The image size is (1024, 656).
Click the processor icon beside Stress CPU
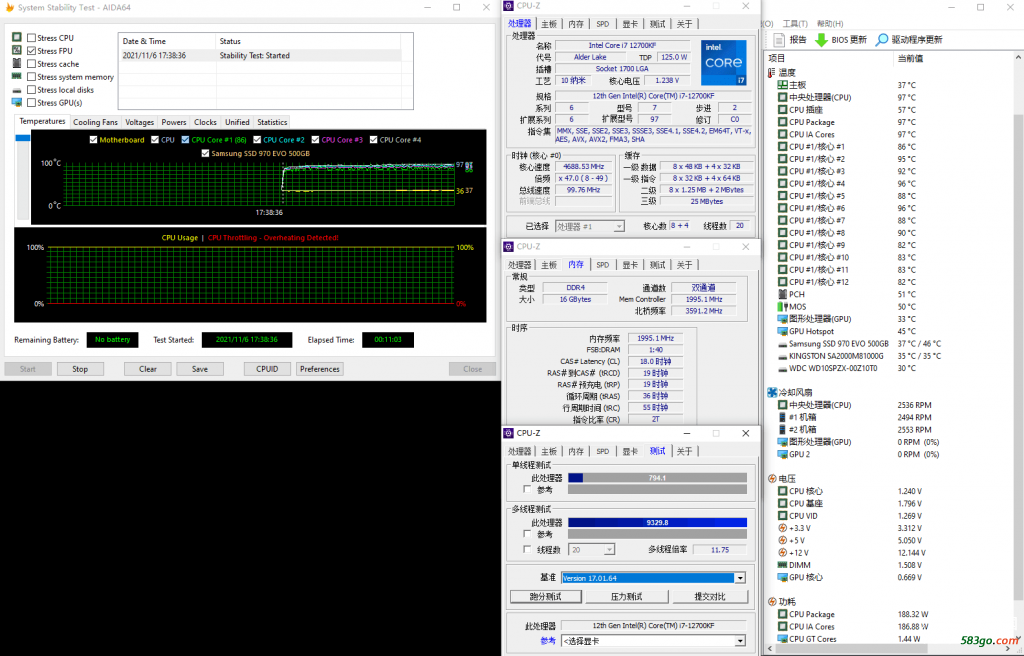click(x=17, y=38)
